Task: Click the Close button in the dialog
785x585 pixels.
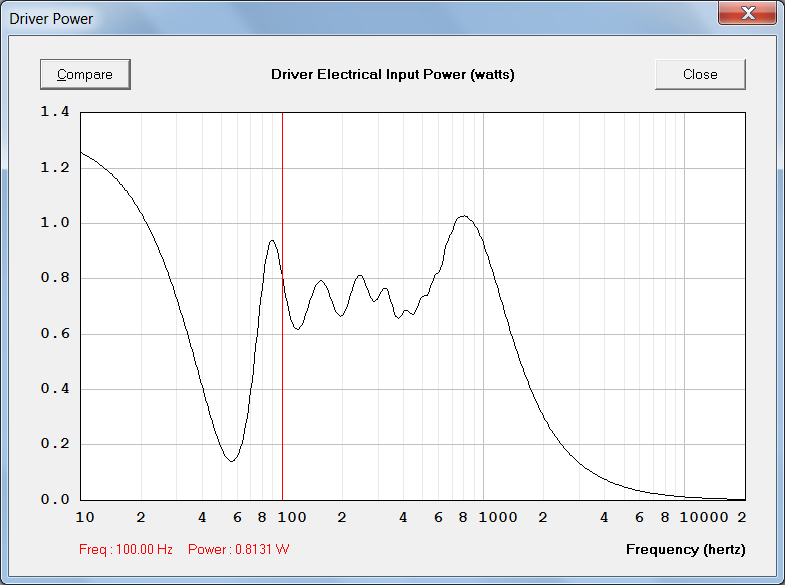Action: [x=700, y=75]
